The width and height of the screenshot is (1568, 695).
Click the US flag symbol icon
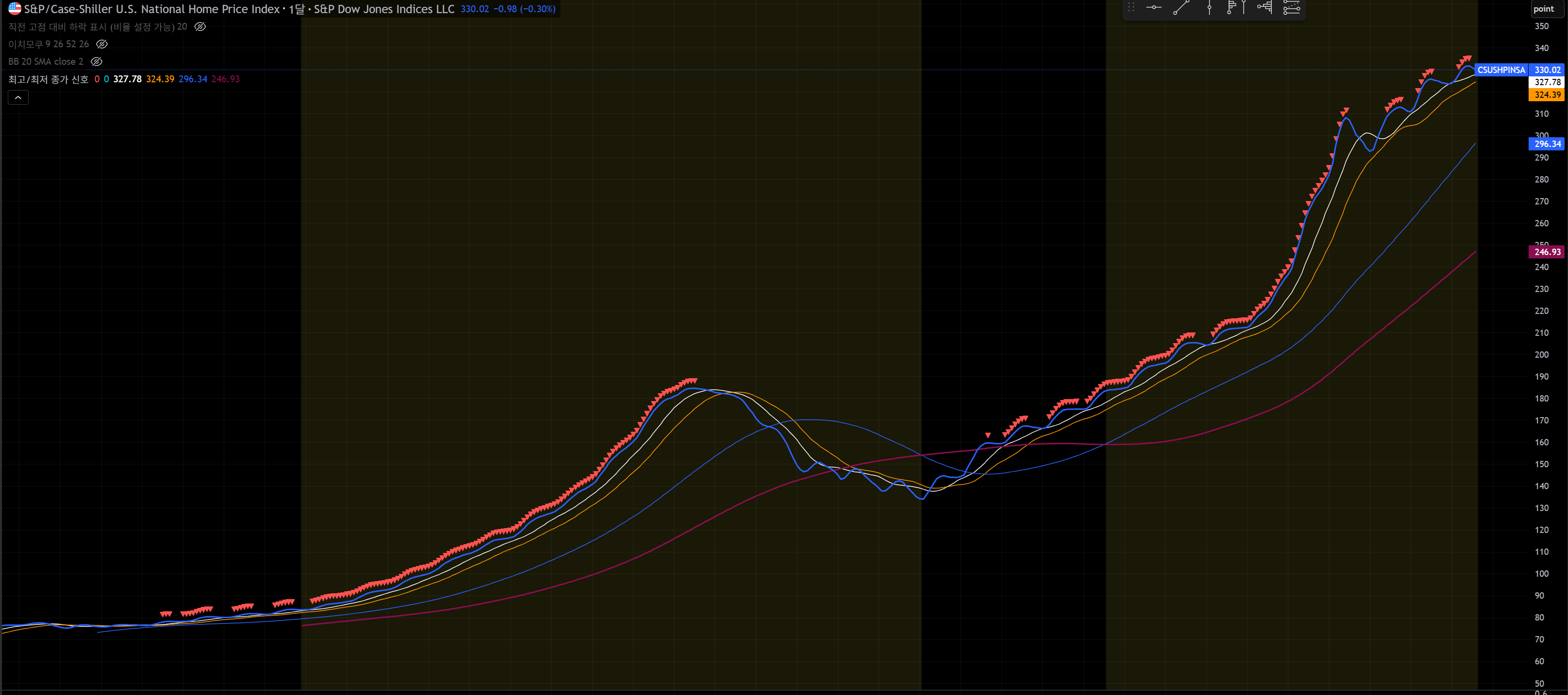tap(15, 9)
